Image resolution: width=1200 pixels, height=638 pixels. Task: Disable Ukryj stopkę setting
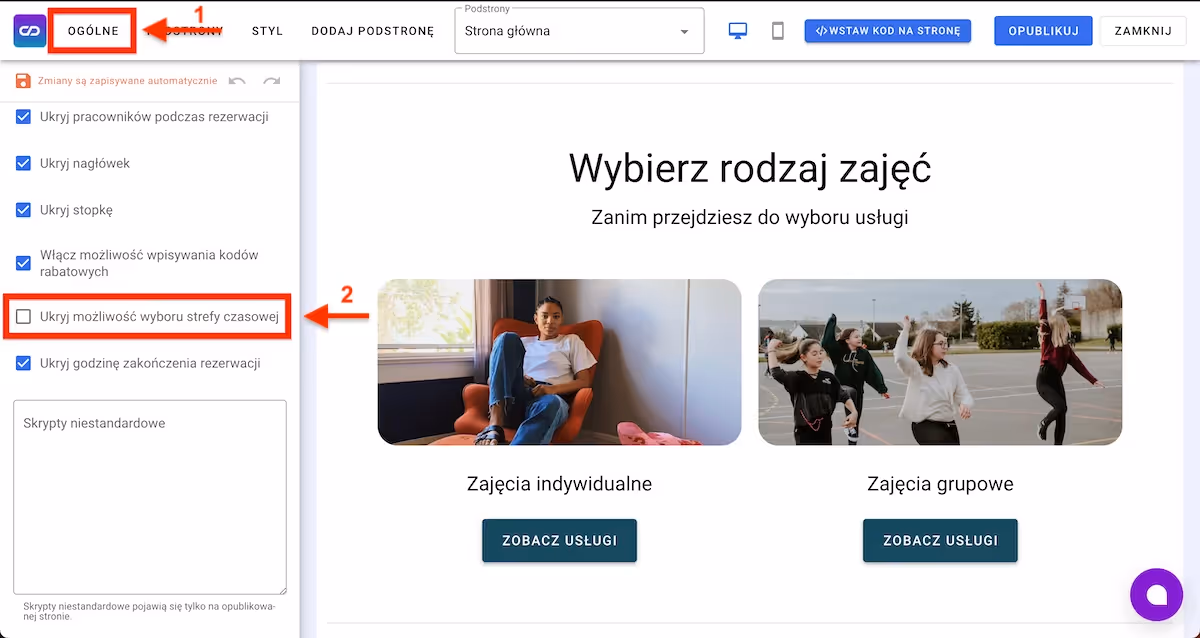click(x=22, y=210)
